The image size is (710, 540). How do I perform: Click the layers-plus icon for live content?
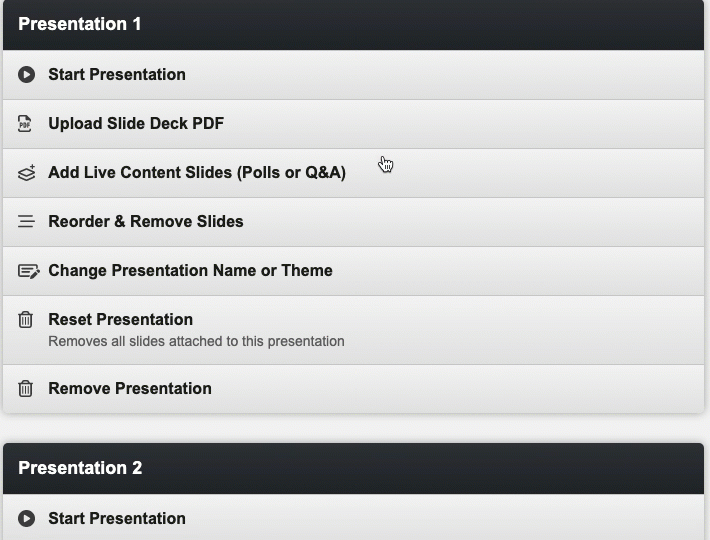click(27, 173)
